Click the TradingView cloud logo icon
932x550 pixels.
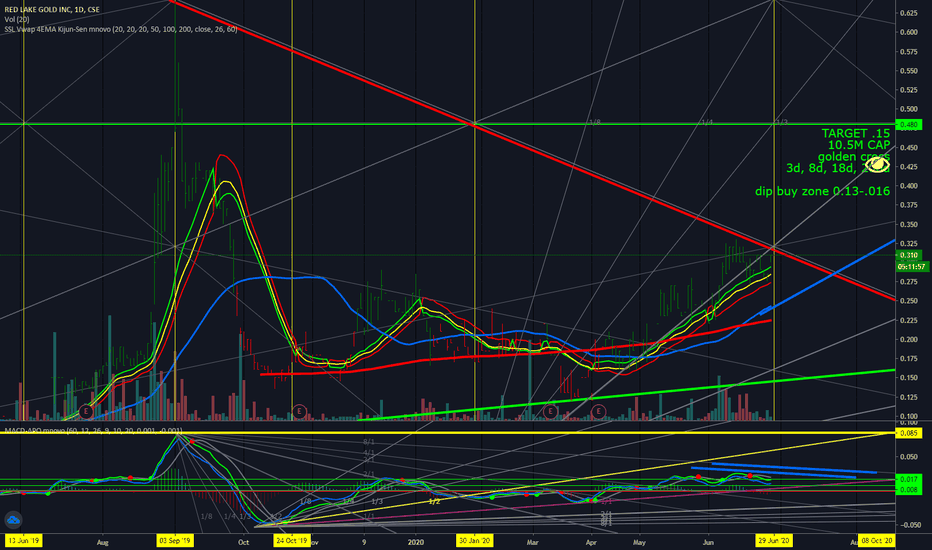13,520
